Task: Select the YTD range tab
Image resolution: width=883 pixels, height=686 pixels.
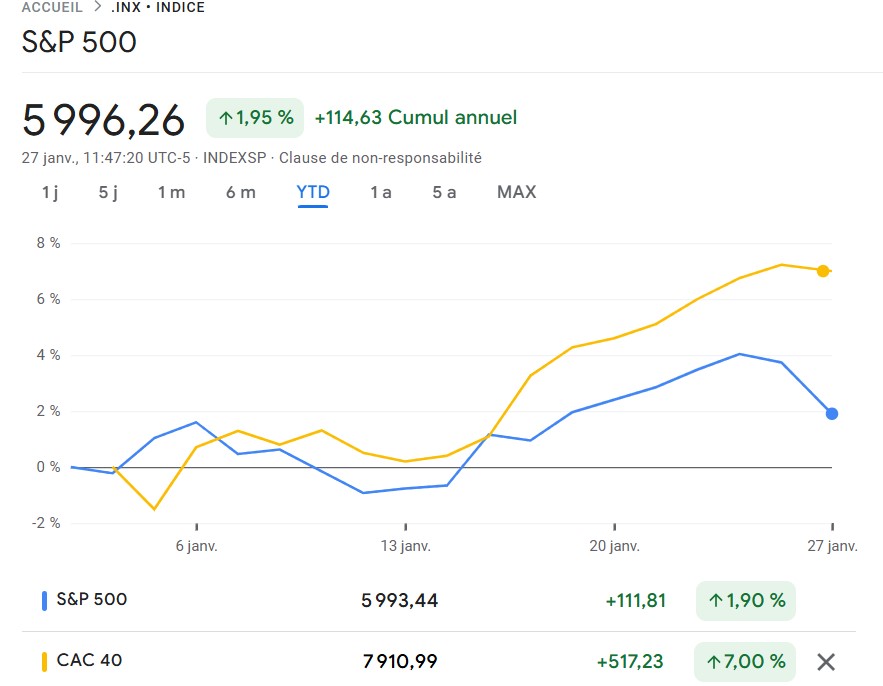Action: [x=313, y=193]
